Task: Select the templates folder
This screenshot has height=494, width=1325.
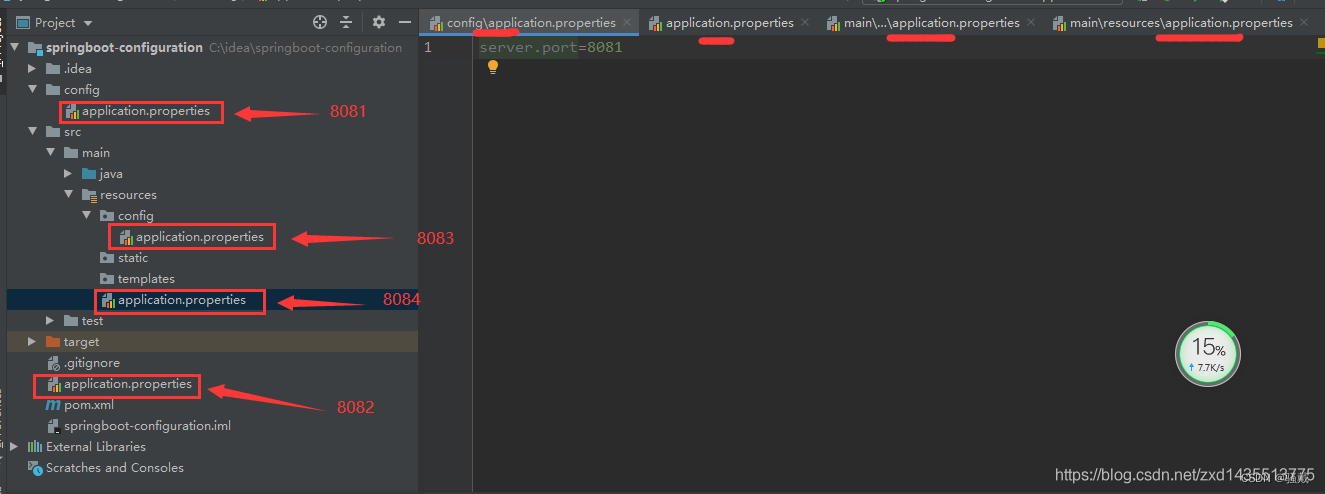Action: coord(146,278)
